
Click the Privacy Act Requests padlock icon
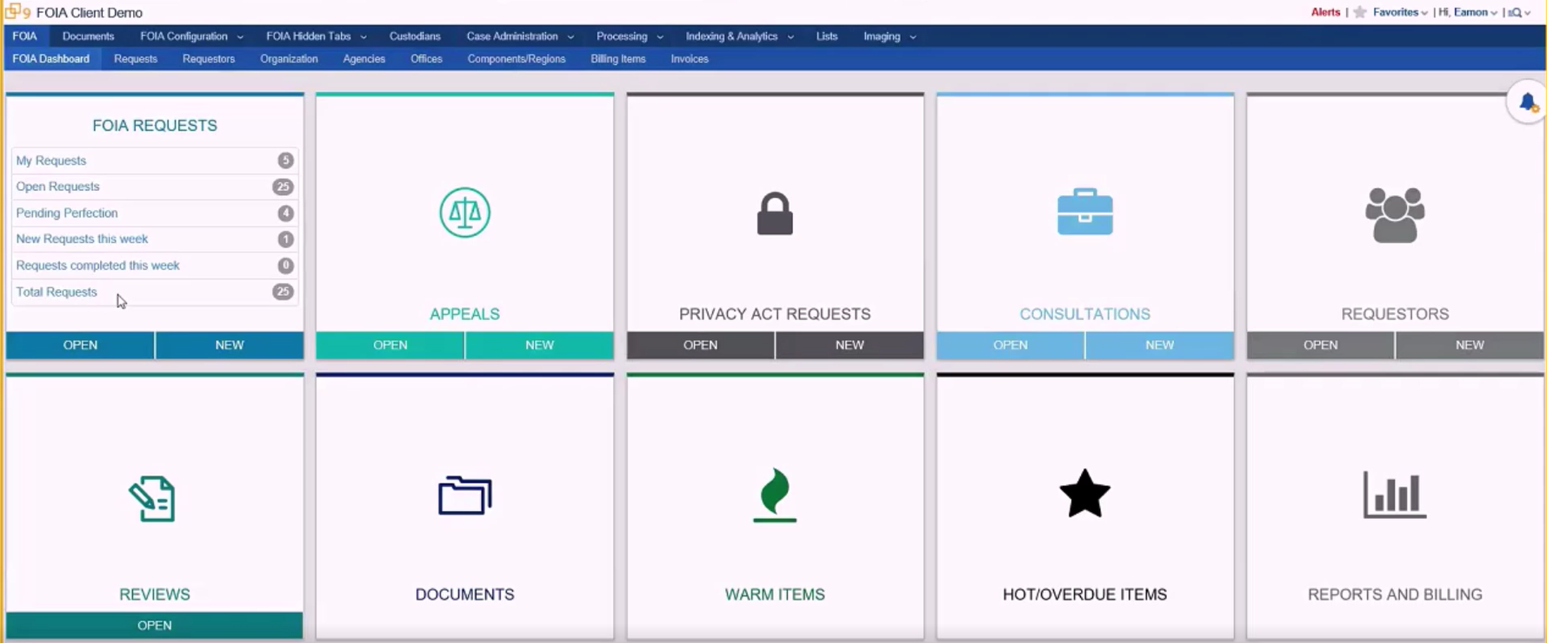[774, 214]
